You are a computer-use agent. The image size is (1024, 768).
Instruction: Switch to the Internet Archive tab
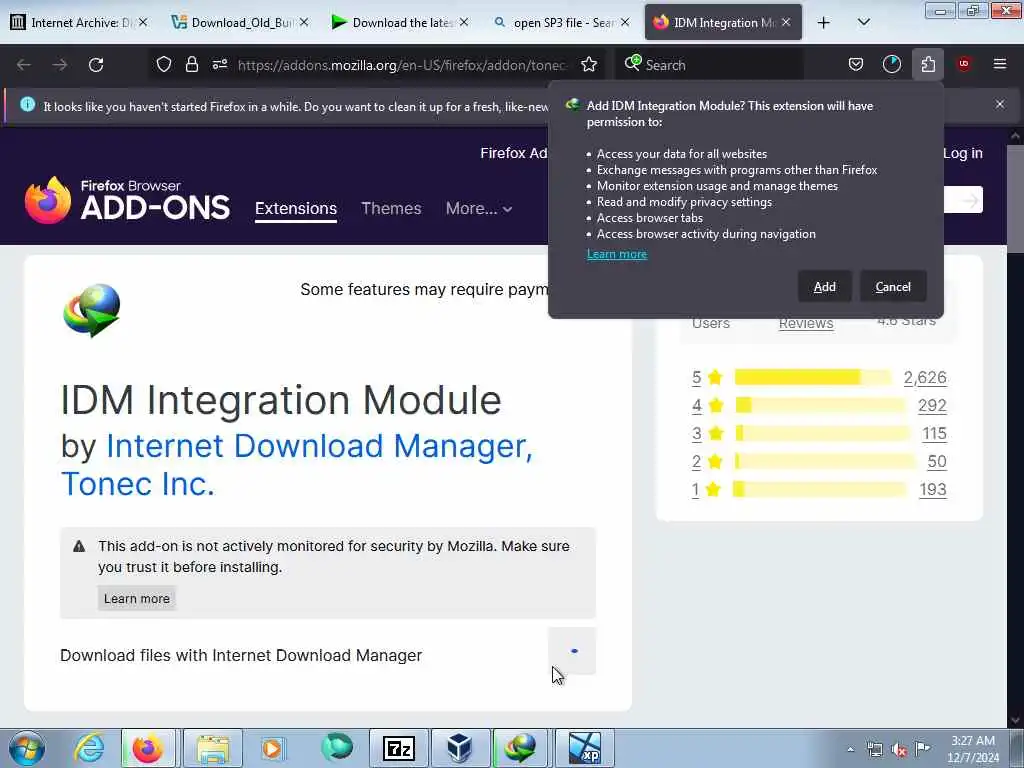[x=80, y=23]
